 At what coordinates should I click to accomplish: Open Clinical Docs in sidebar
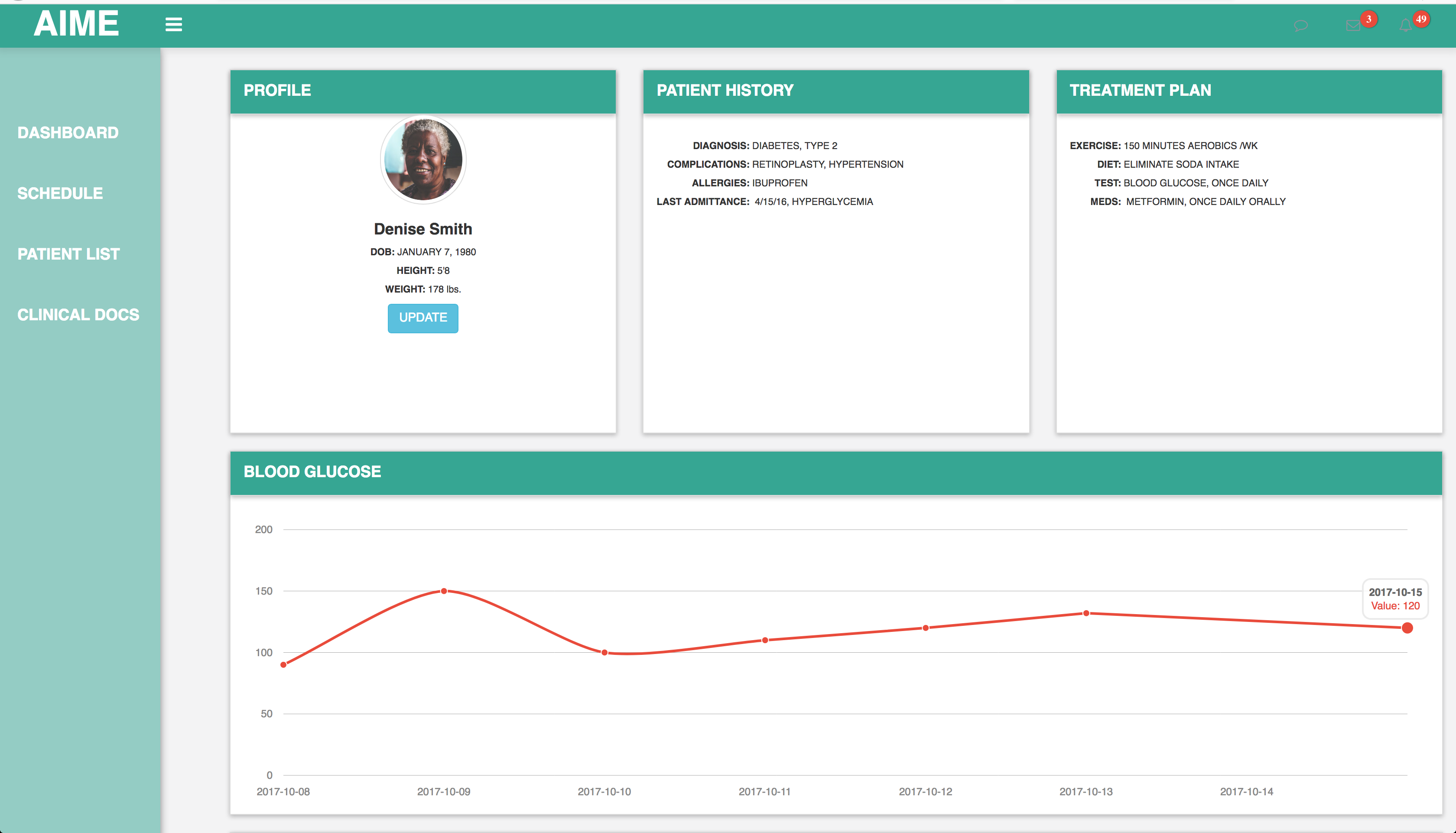[x=78, y=315]
